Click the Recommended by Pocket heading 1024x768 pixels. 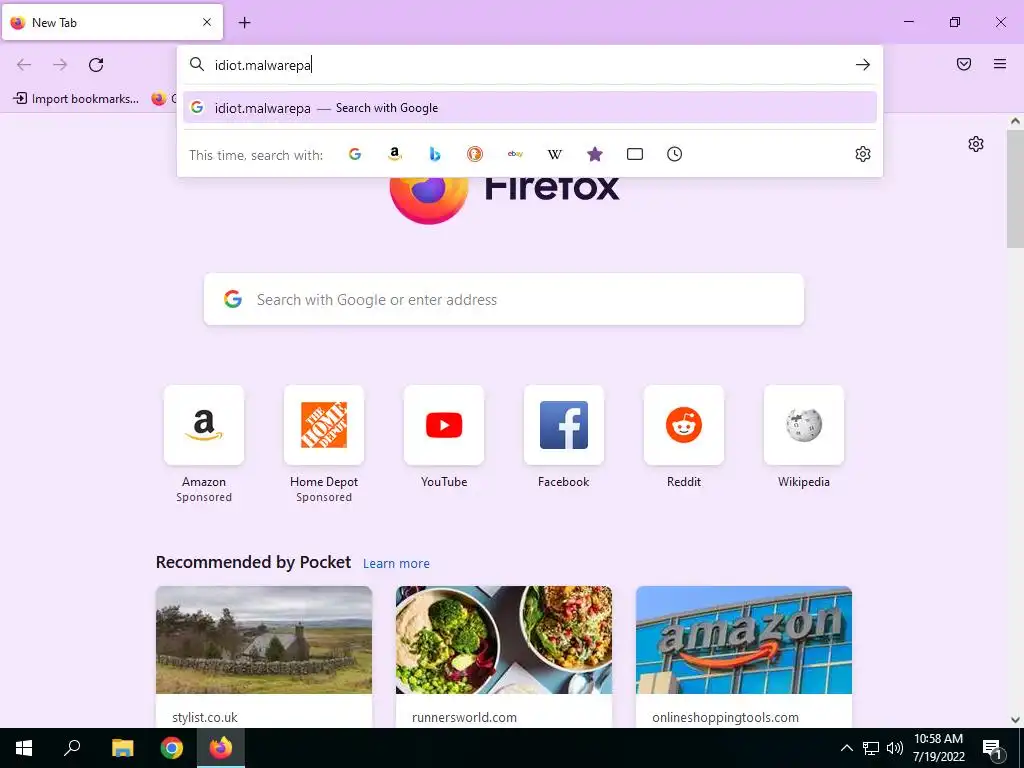click(253, 562)
